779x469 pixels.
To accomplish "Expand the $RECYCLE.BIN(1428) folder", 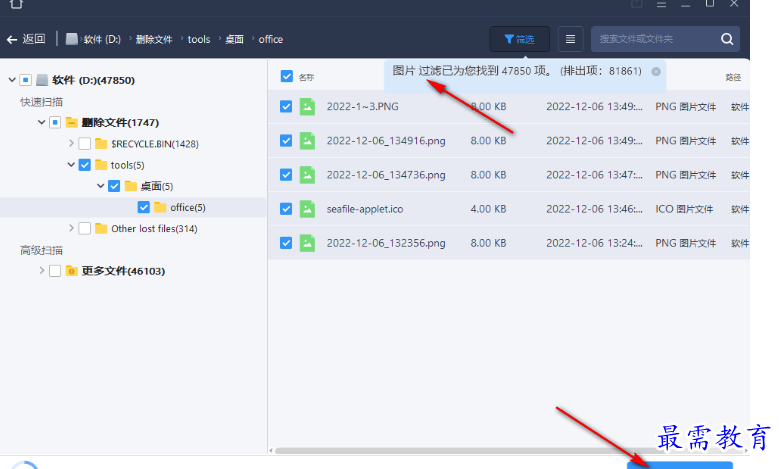I will [71, 143].
